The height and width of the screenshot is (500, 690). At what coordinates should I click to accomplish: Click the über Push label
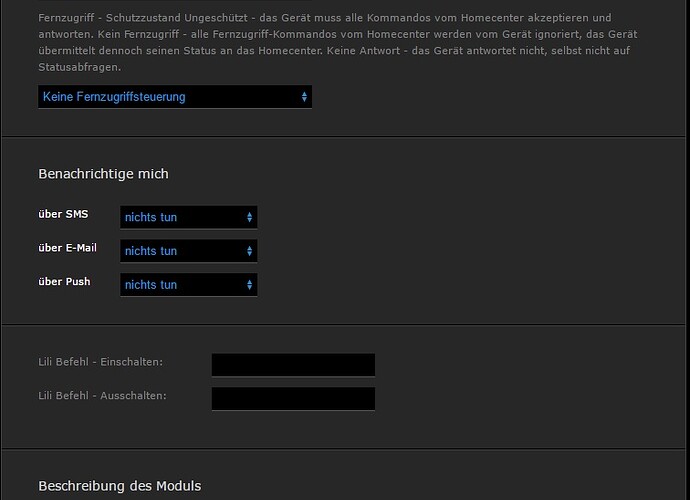[x=64, y=282]
